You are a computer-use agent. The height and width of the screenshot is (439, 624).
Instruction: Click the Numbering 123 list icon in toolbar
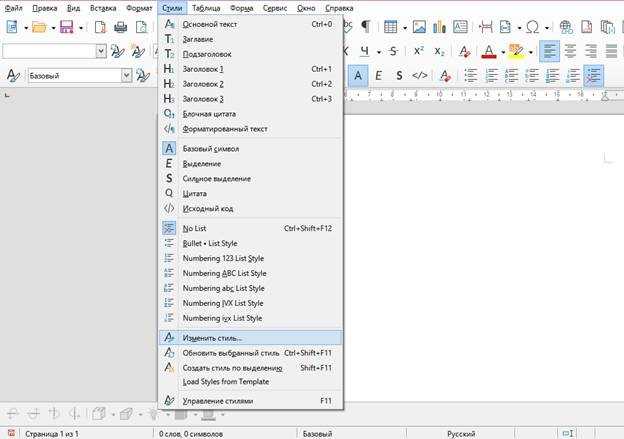tap(491, 75)
